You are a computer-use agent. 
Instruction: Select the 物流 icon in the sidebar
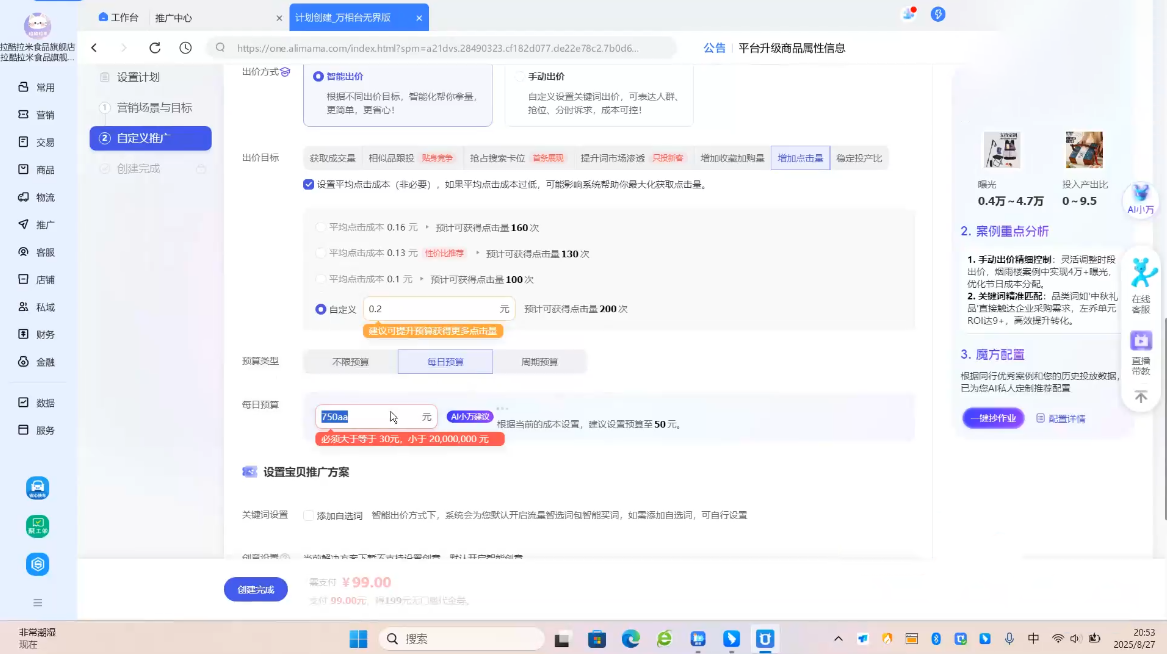coord(45,198)
